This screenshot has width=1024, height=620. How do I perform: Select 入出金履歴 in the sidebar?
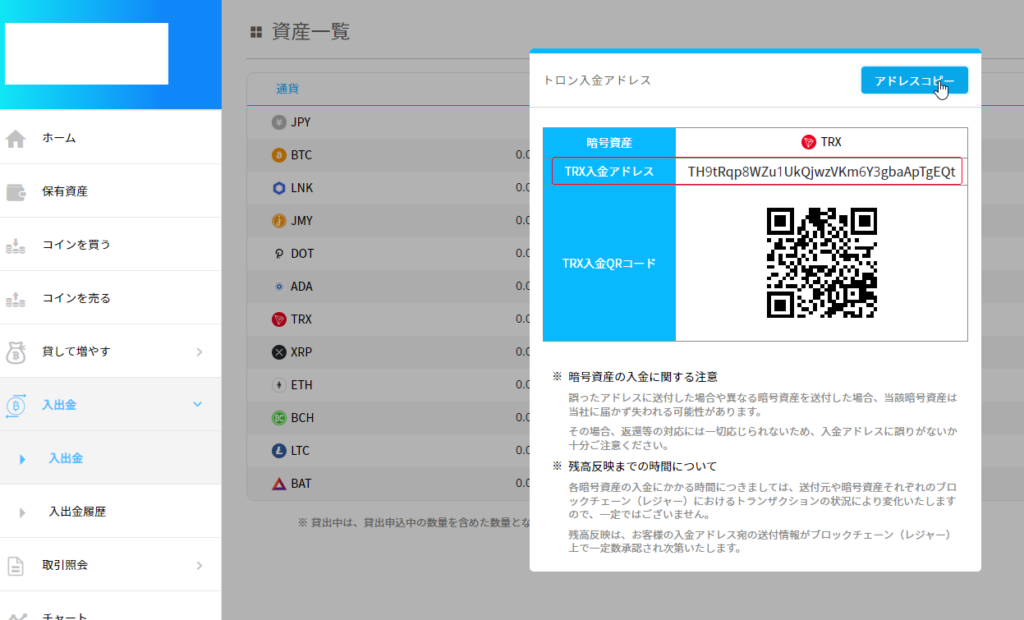(77, 511)
